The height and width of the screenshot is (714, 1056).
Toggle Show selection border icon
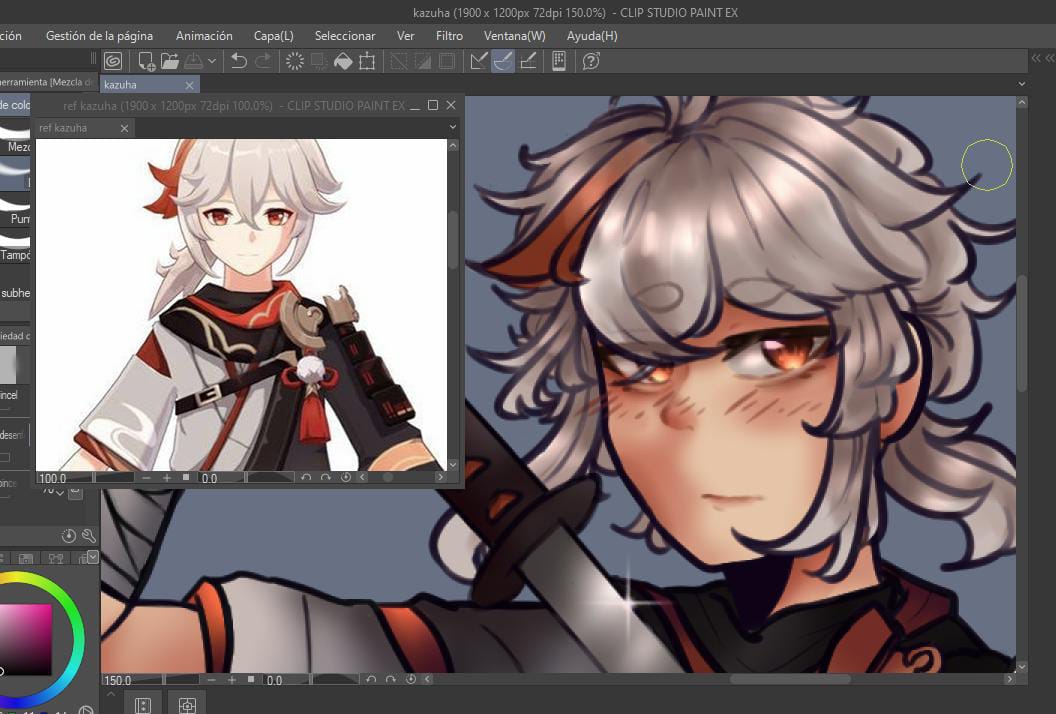pyautogui.click(x=447, y=61)
